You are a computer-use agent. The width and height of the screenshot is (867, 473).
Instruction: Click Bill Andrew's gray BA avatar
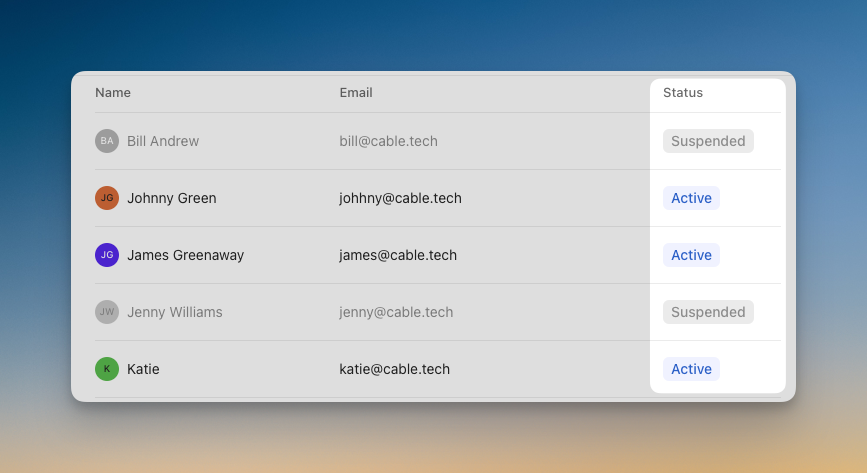(107, 141)
